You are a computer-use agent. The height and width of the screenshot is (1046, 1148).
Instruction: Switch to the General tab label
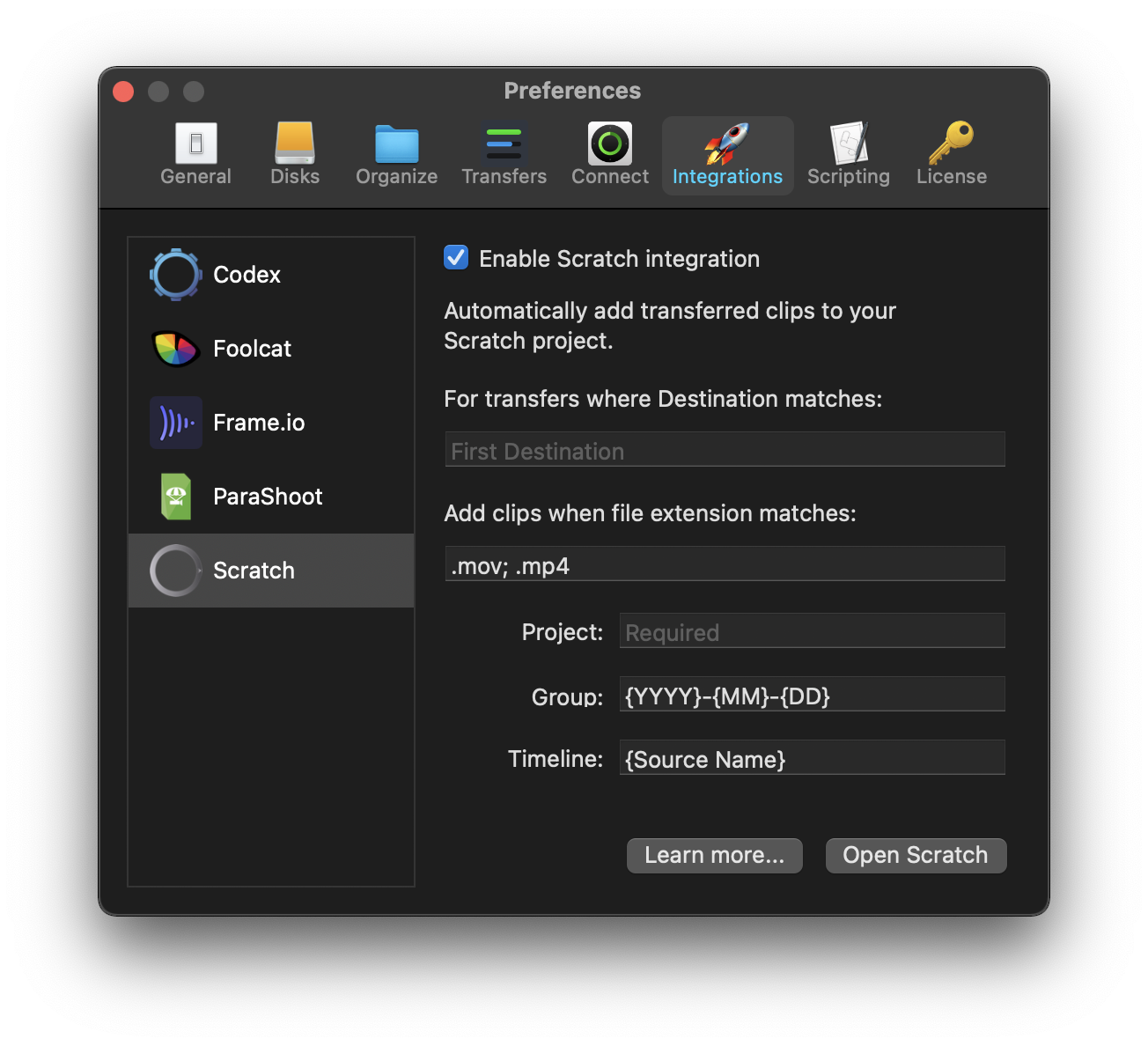(x=195, y=176)
